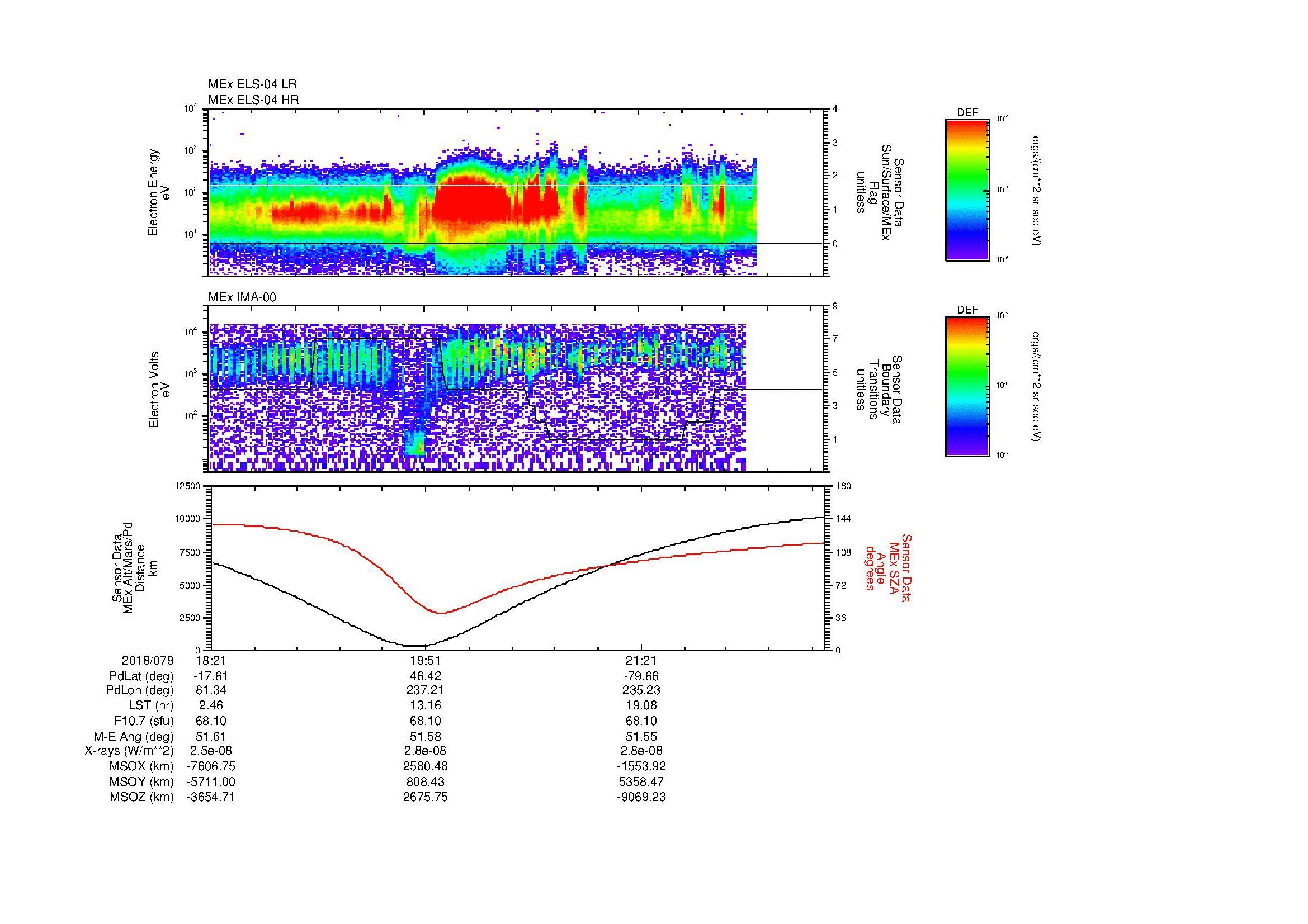Click the red 'MEx SZA Angle degrees' axis label
The width and height of the screenshot is (1308, 924).
[x=887, y=567]
